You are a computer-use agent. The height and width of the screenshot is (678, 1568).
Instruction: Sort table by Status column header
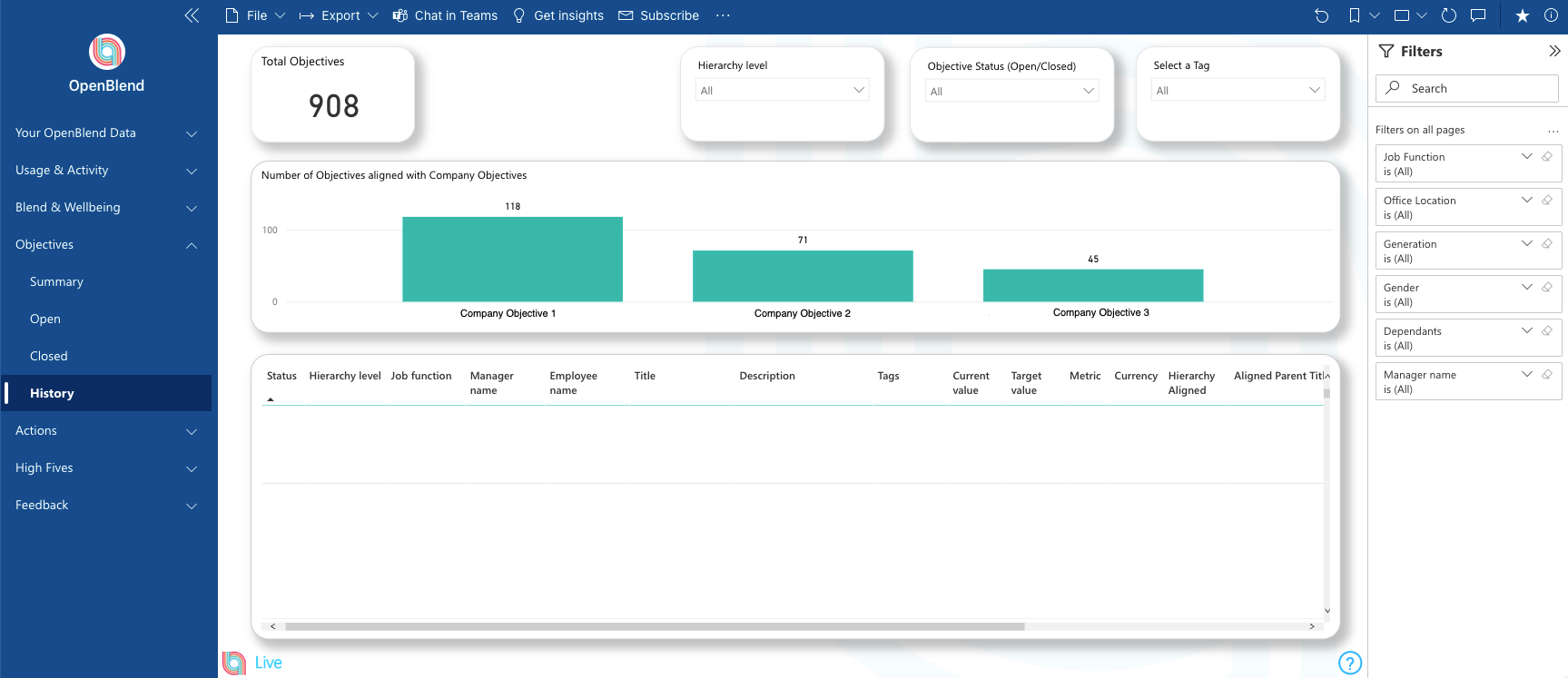pyautogui.click(x=281, y=376)
